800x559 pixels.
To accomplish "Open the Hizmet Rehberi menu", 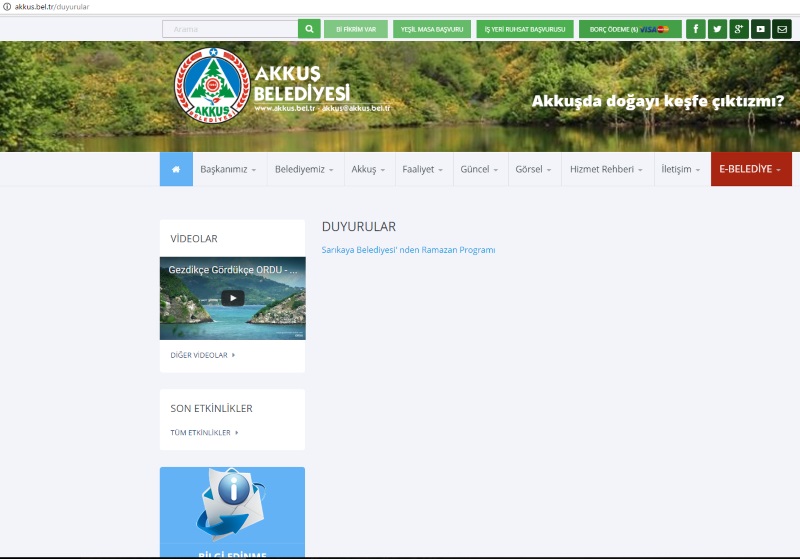I will click(x=606, y=170).
